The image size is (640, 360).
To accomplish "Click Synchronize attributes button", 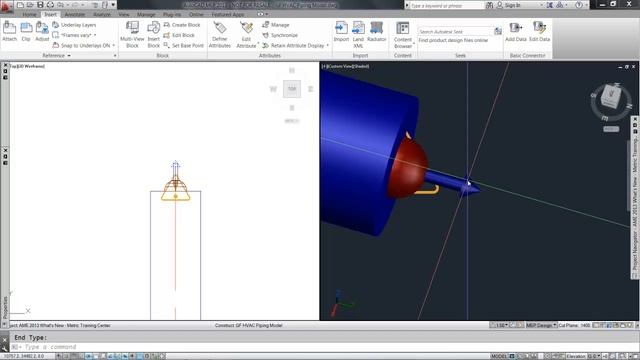I will point(280,35).
